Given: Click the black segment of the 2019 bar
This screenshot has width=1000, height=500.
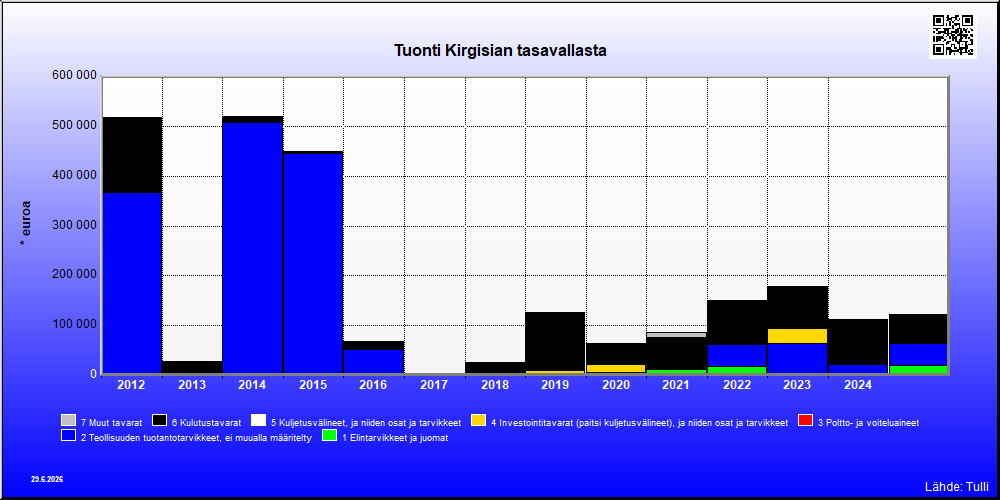Looking at the screenshot, I should click(555, 341).
